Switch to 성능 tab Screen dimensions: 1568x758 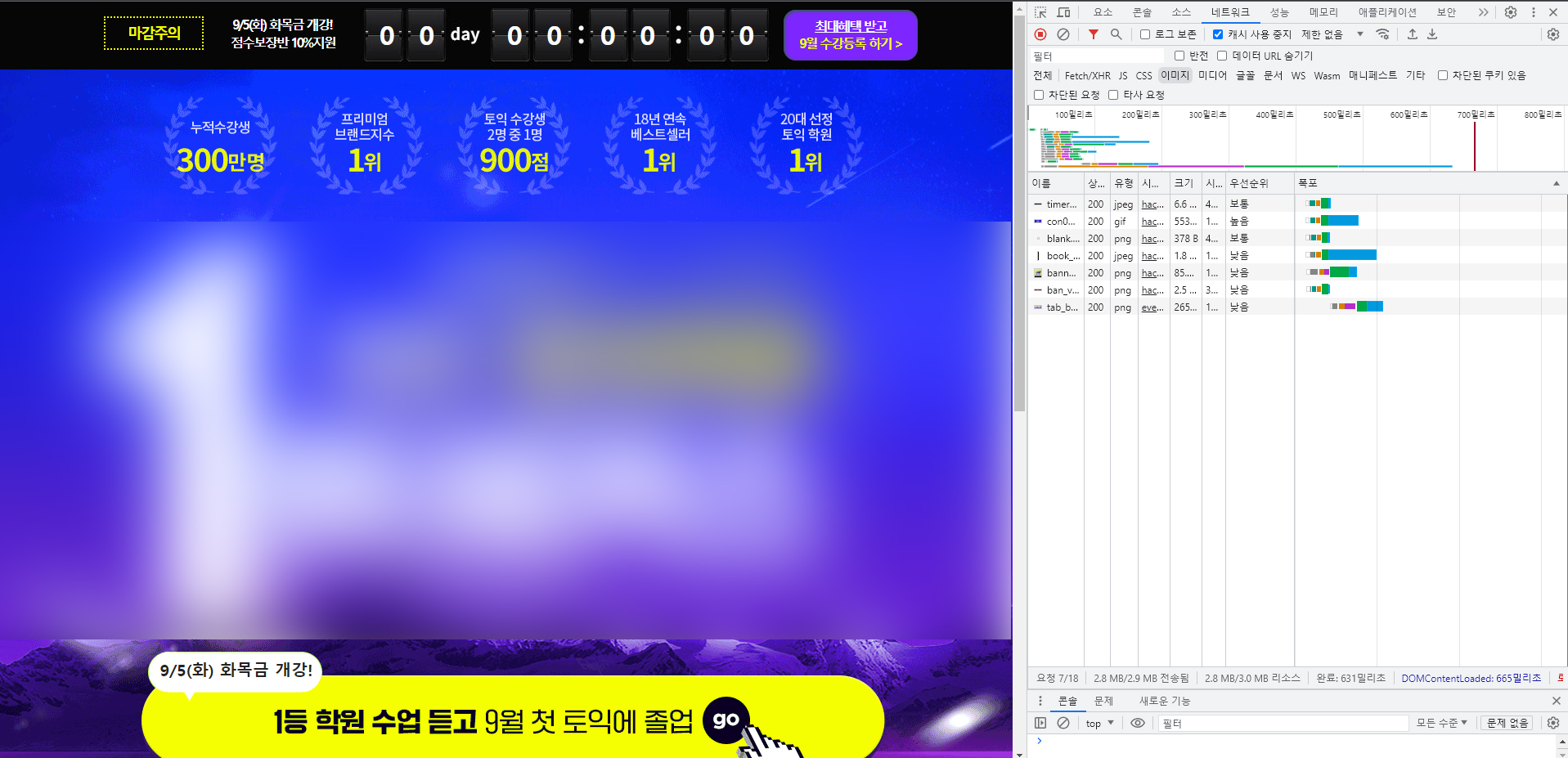1279,12
